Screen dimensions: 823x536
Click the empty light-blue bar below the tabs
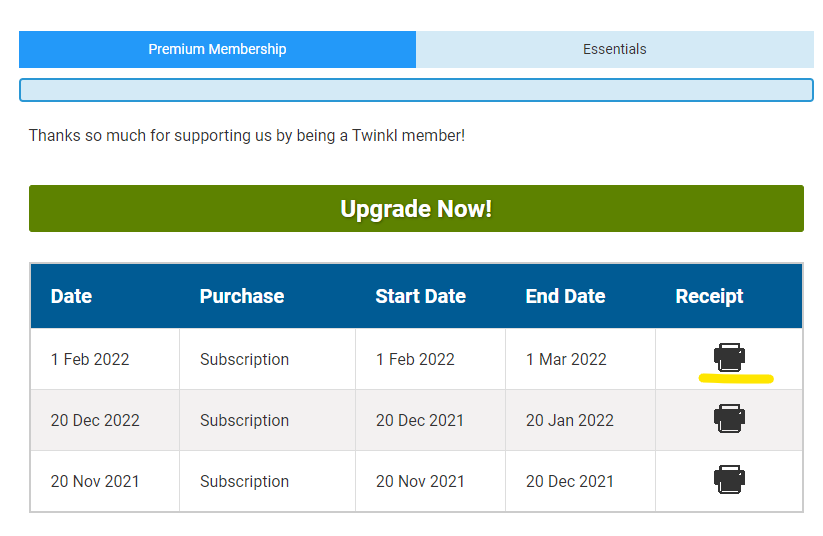pos(416,90)
